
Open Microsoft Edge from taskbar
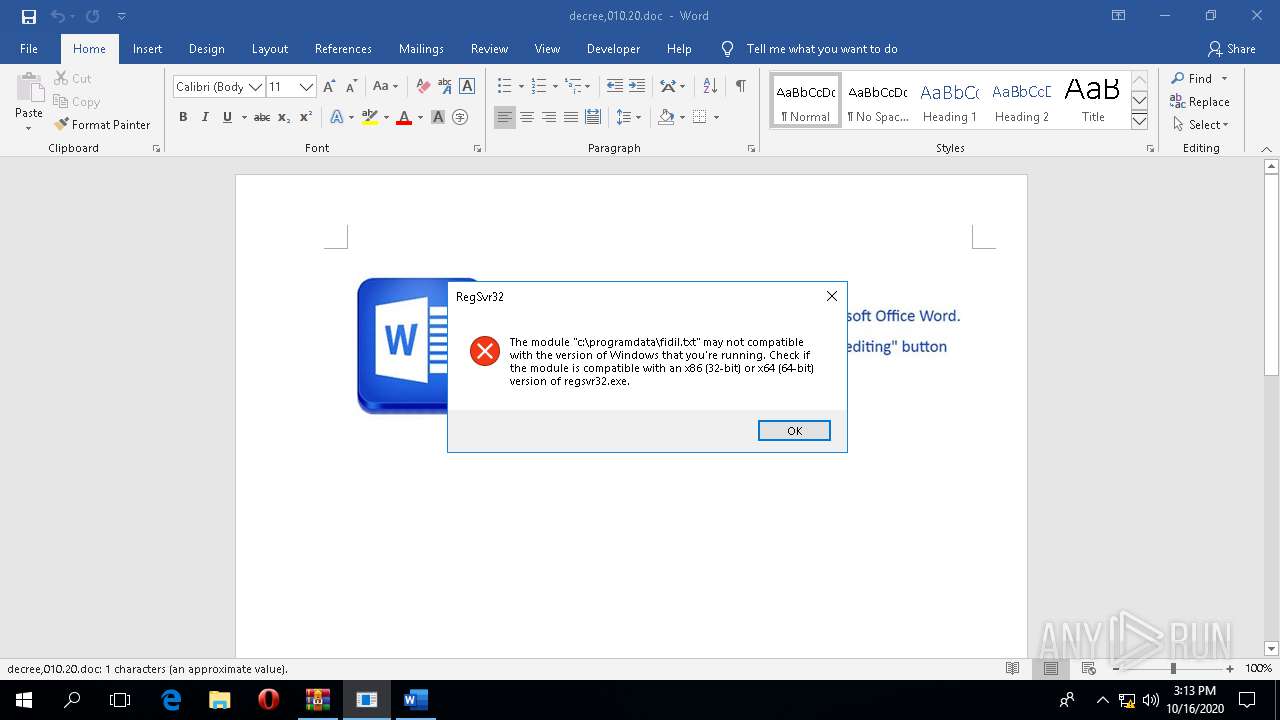tap(171, 700)
